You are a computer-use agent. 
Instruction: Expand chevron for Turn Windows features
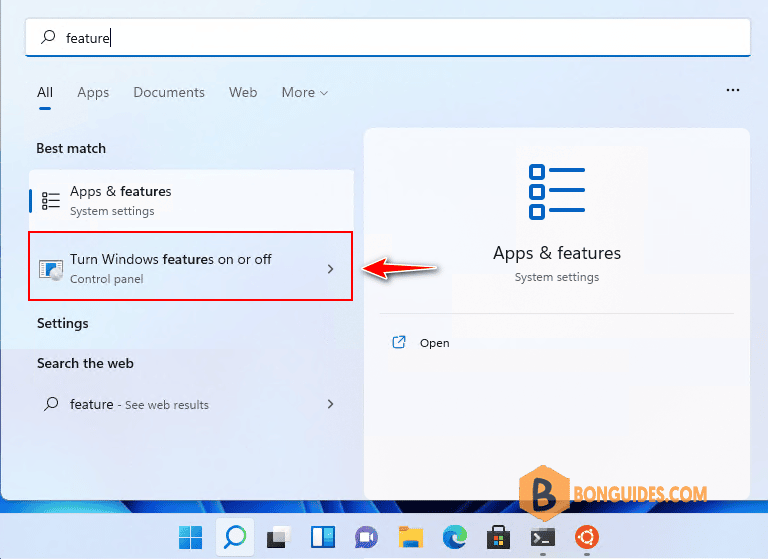331,269
